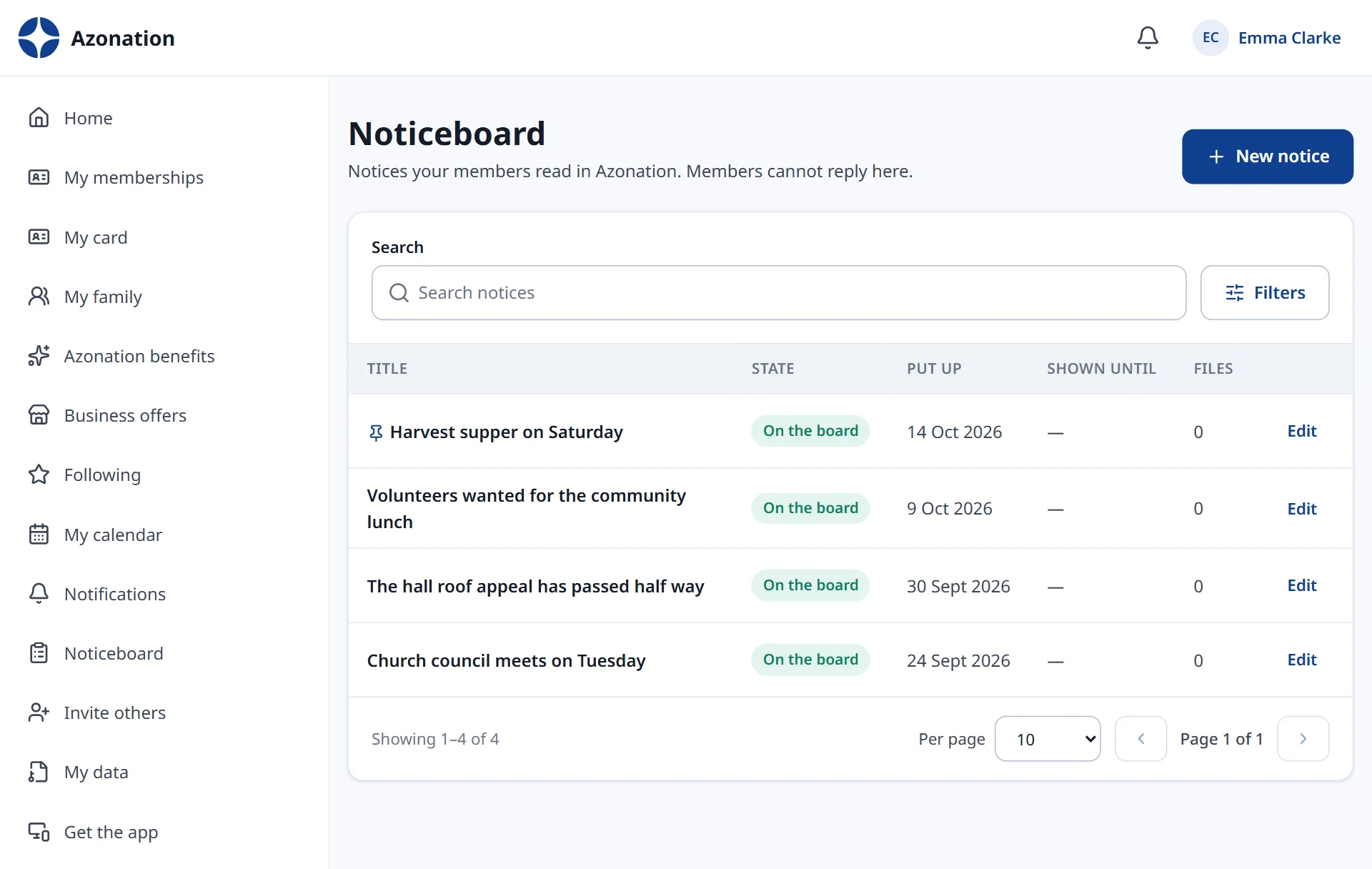Click the Business offers shop icon

coord(39,415)
